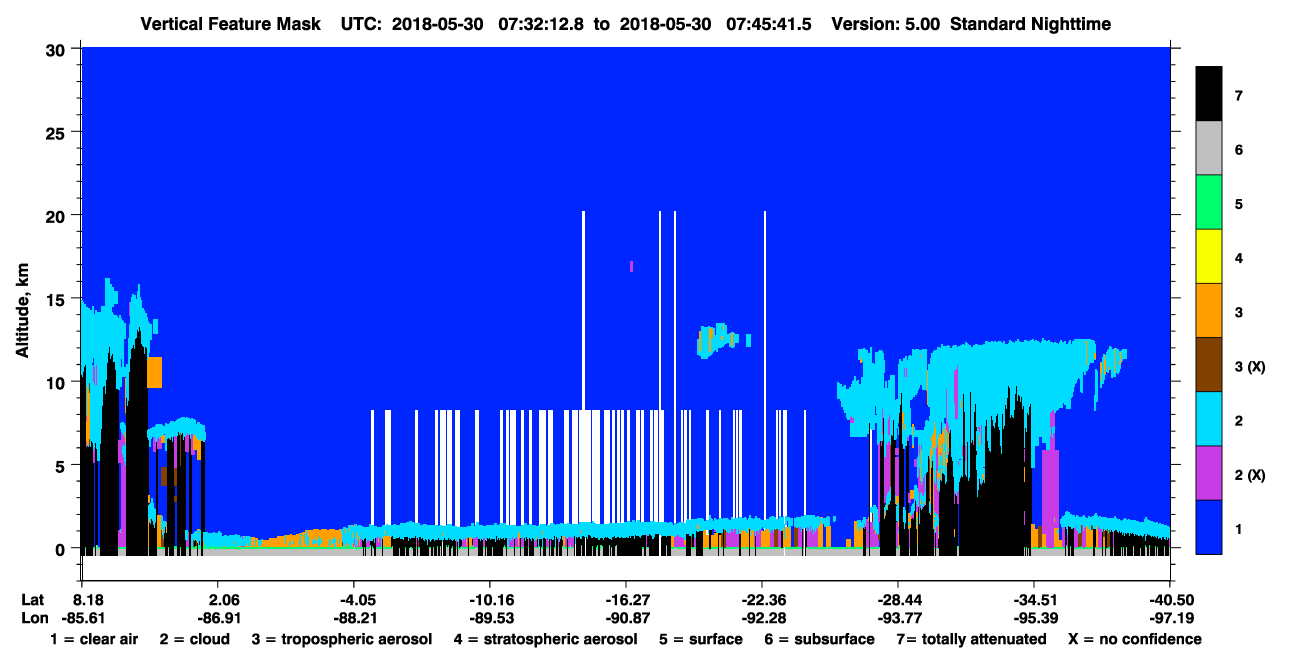Viewport: 1300px width, 667px height.
Task: Click the orange aerosol square near 10.5 km
Action: click(154, 372)
